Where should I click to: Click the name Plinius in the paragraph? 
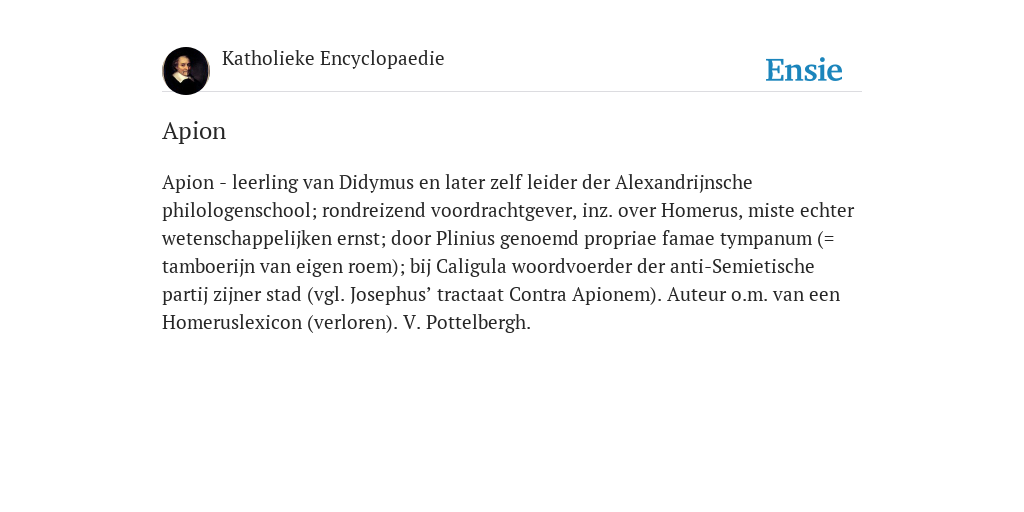(x=466, y=238)
